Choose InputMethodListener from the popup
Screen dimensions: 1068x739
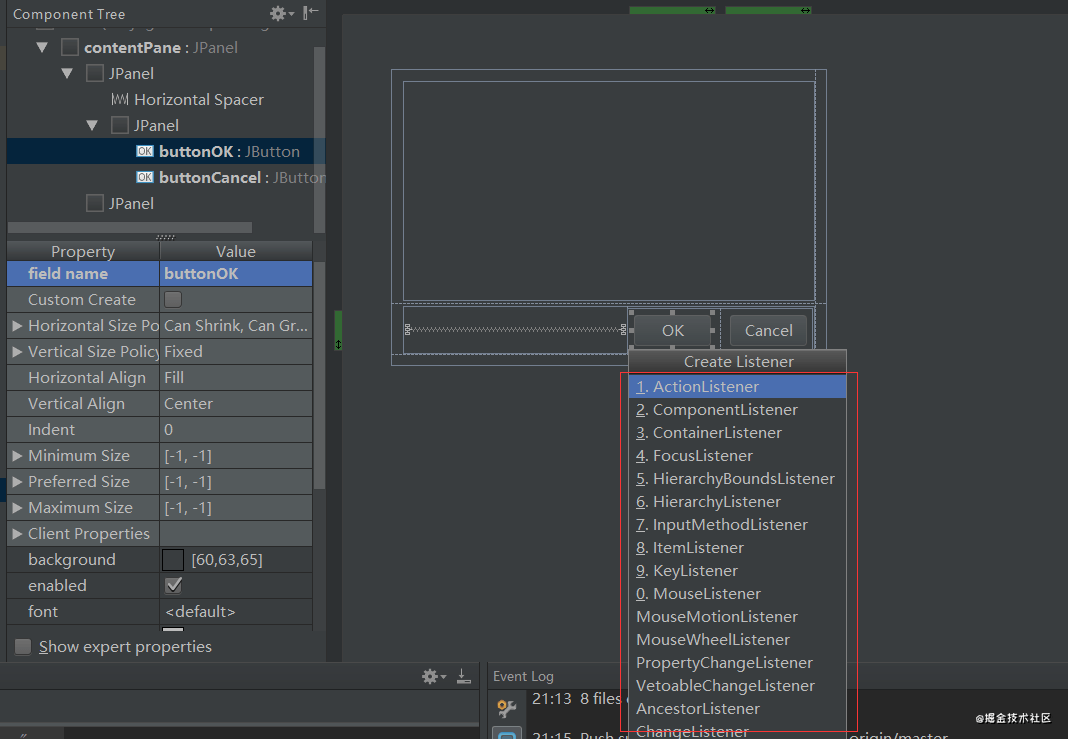(737, 525)
